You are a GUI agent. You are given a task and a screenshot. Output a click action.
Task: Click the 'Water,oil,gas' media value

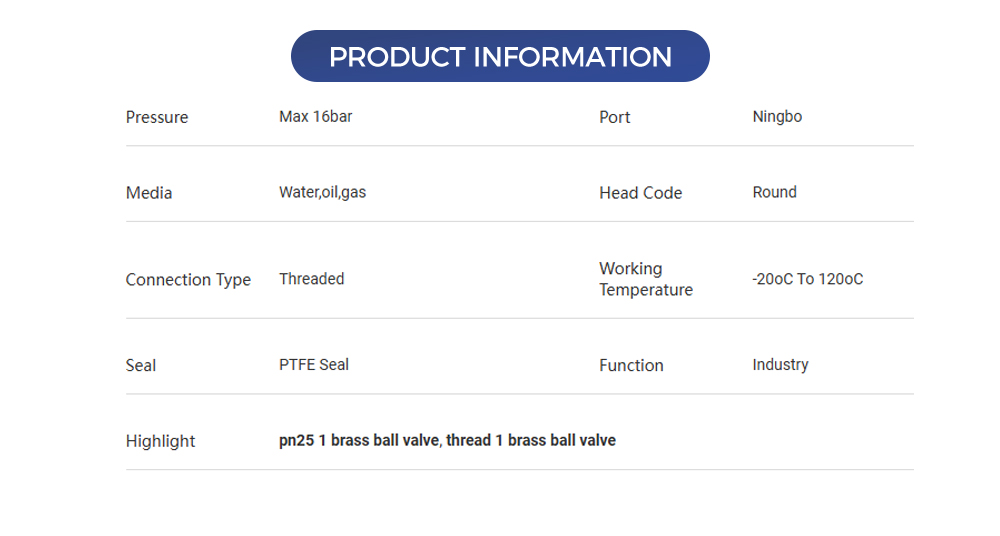click(322, 192)
